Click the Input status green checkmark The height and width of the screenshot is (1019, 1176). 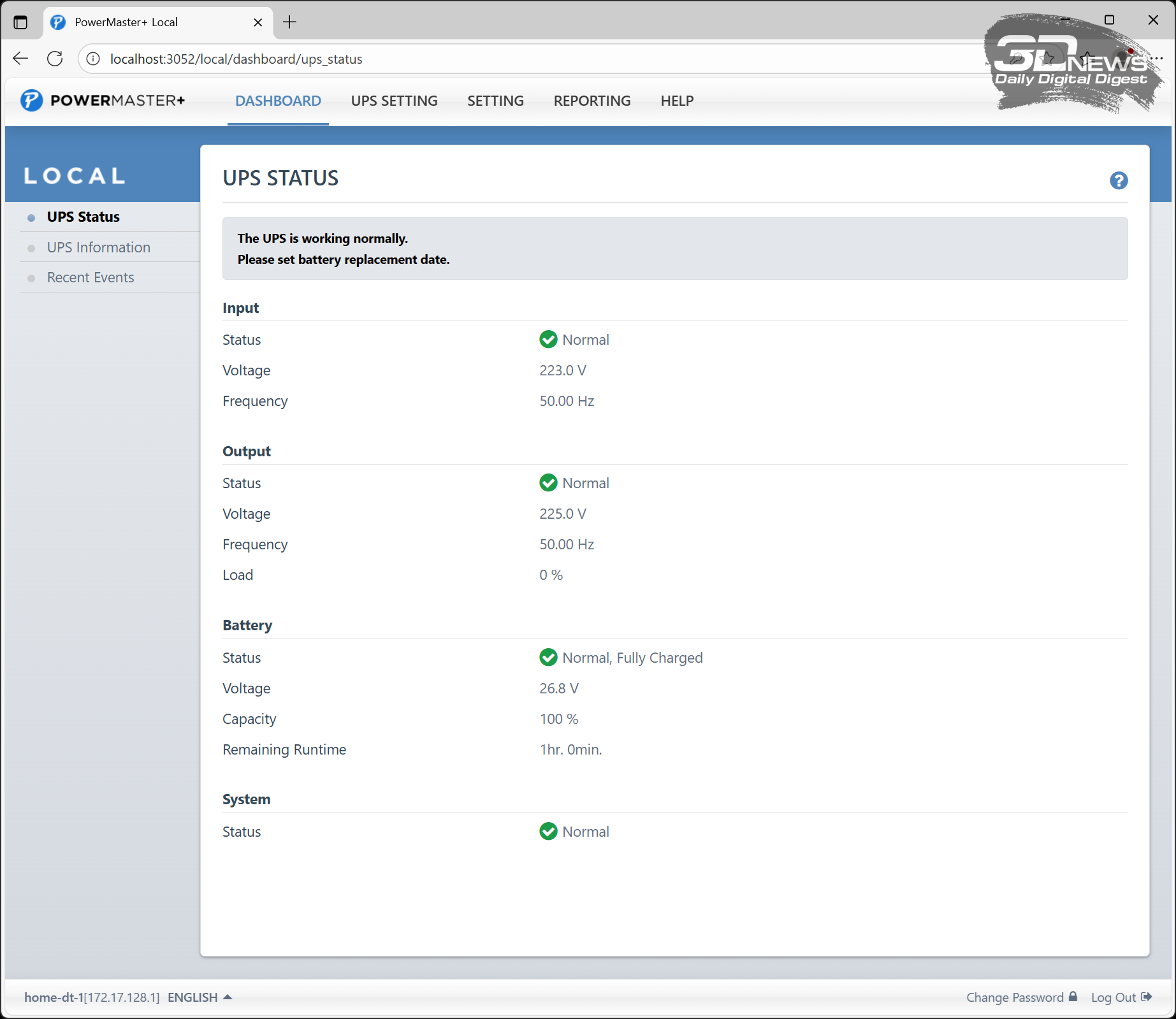(x=548, y=340)
